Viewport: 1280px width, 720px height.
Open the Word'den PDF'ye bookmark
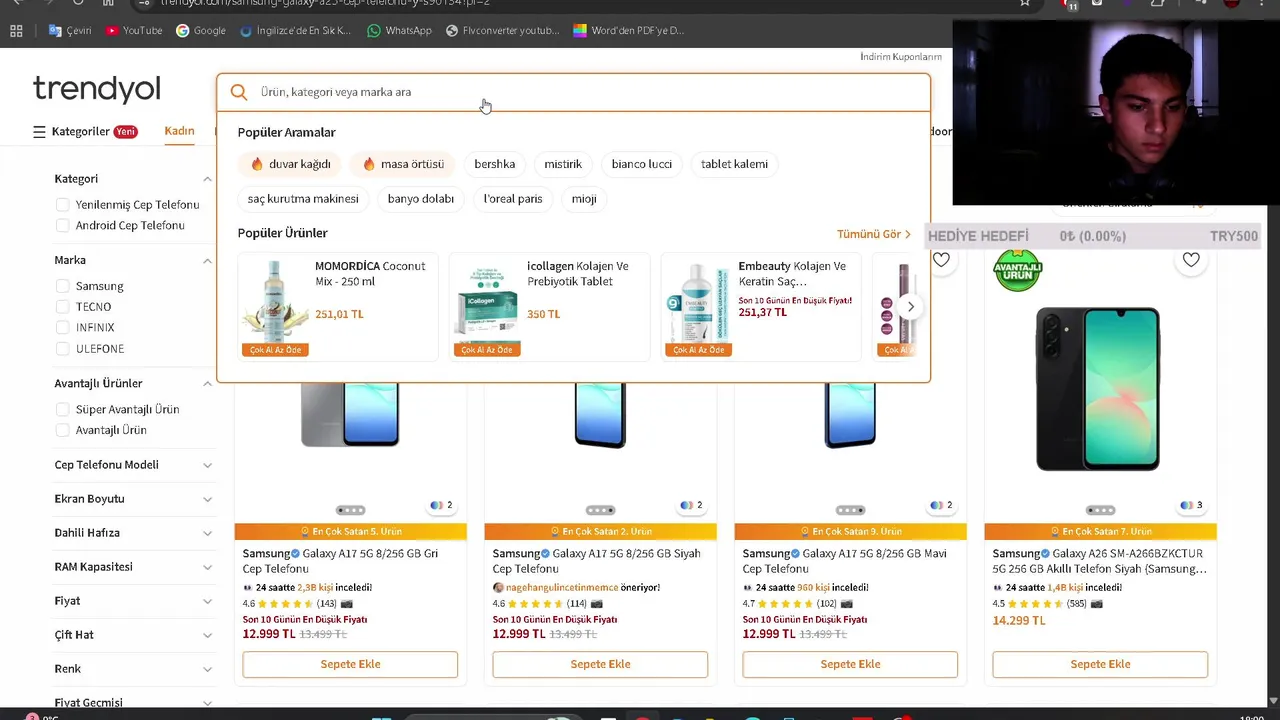629,31
